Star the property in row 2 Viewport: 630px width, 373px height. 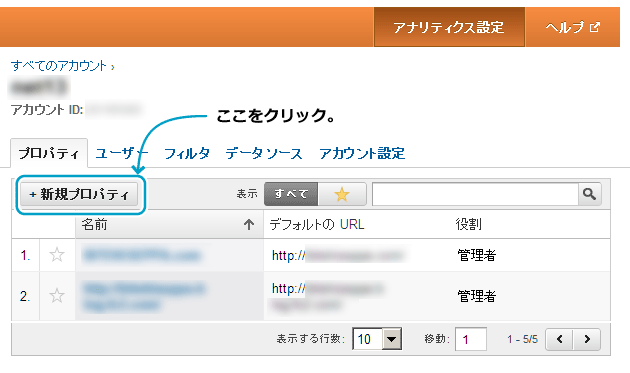57,296
